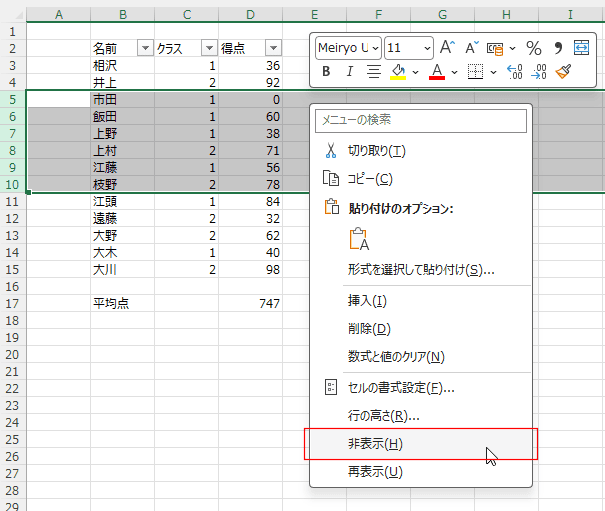Choose 数式と値のクリア(N)
The width and height of the screenshot is (605, 511).
click(x=421, y=357)
